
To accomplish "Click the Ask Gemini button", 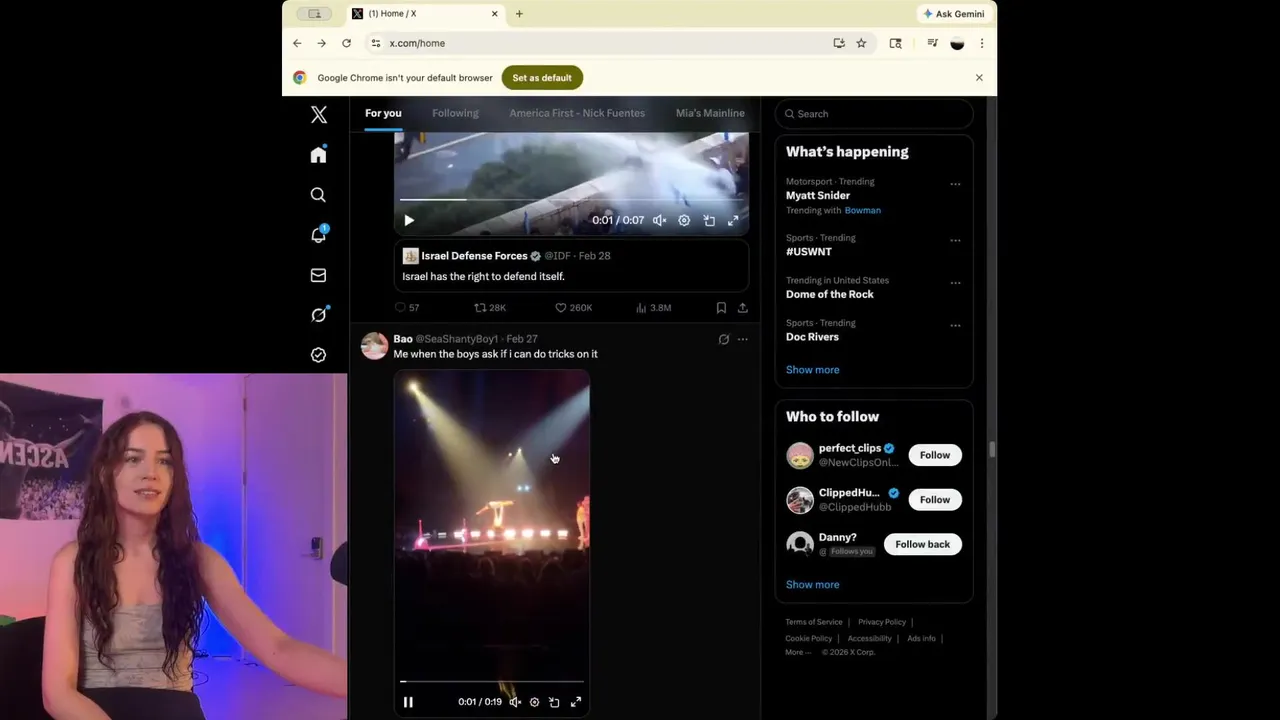I will pyautogui.click(x=954, y=14).
